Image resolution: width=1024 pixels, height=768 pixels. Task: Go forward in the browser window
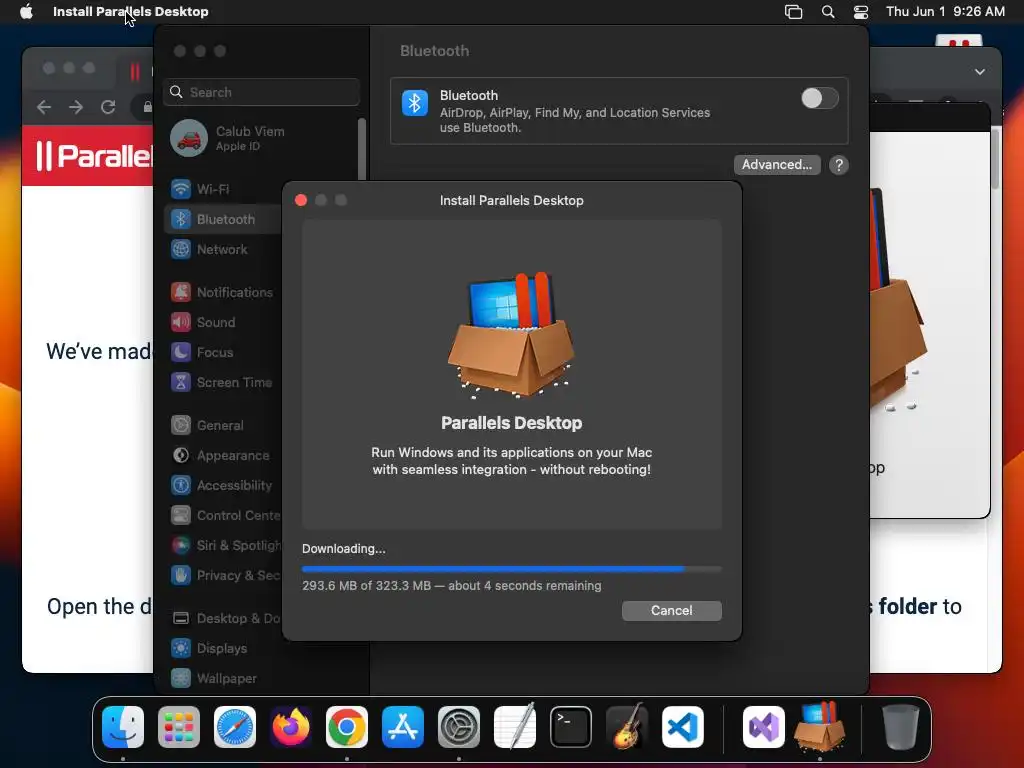point(76,107)
